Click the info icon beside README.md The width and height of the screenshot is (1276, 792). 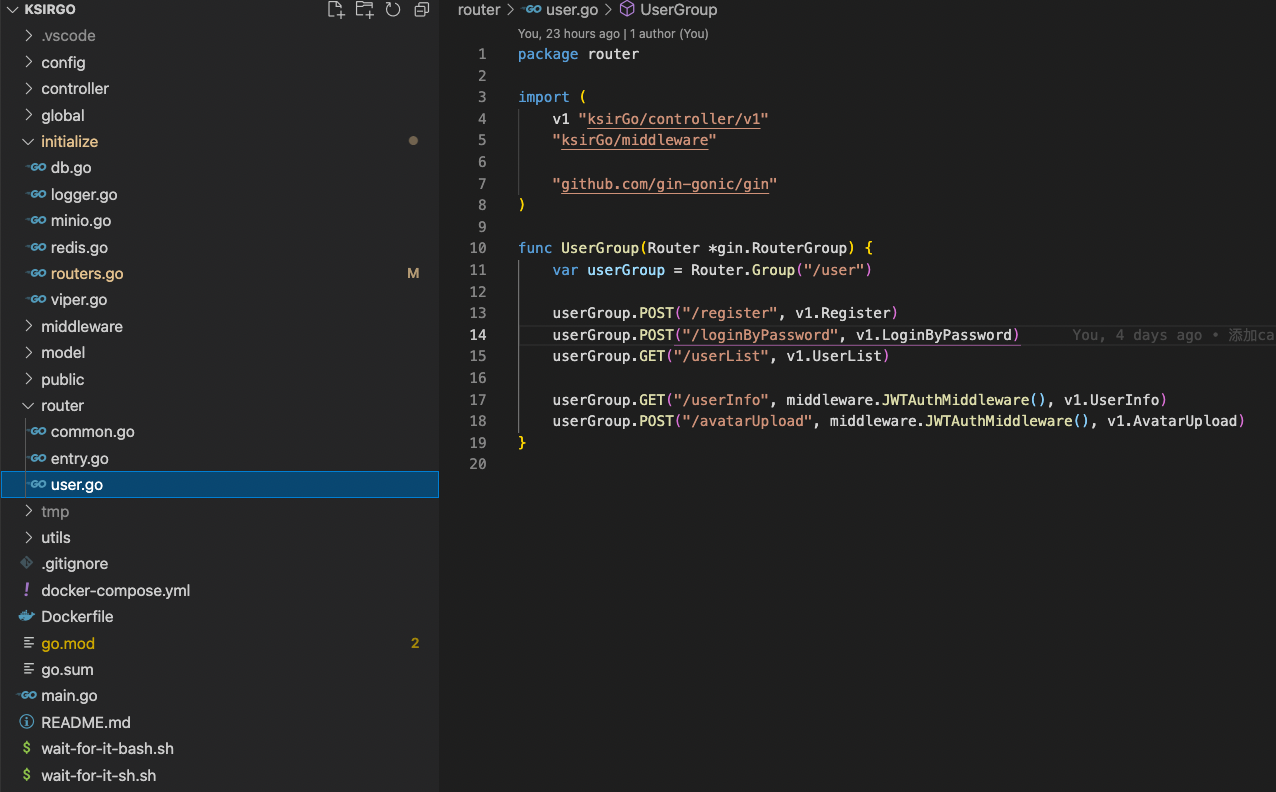click(27, 722)
